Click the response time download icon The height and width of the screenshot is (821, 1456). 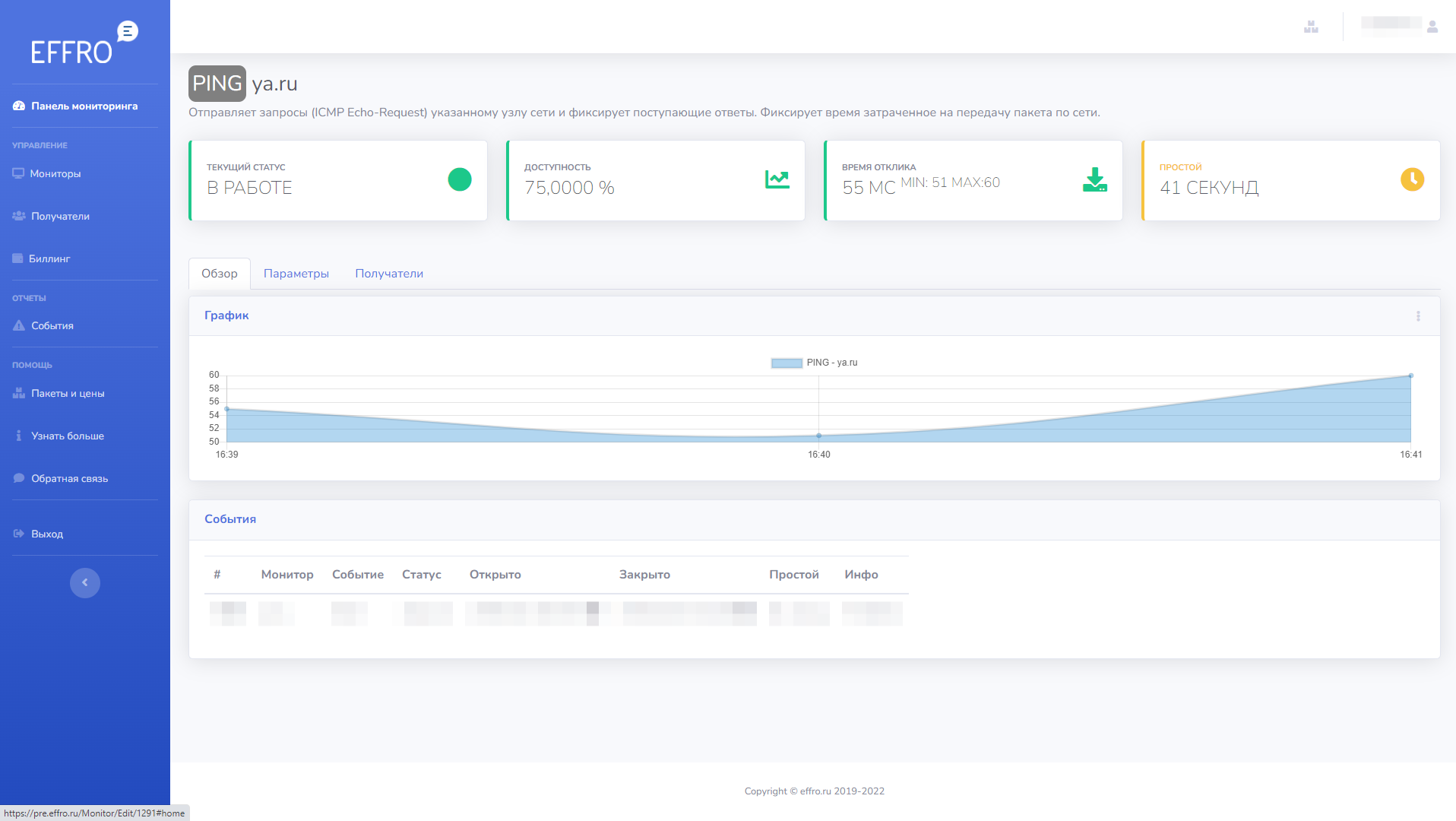(1094, 180)
